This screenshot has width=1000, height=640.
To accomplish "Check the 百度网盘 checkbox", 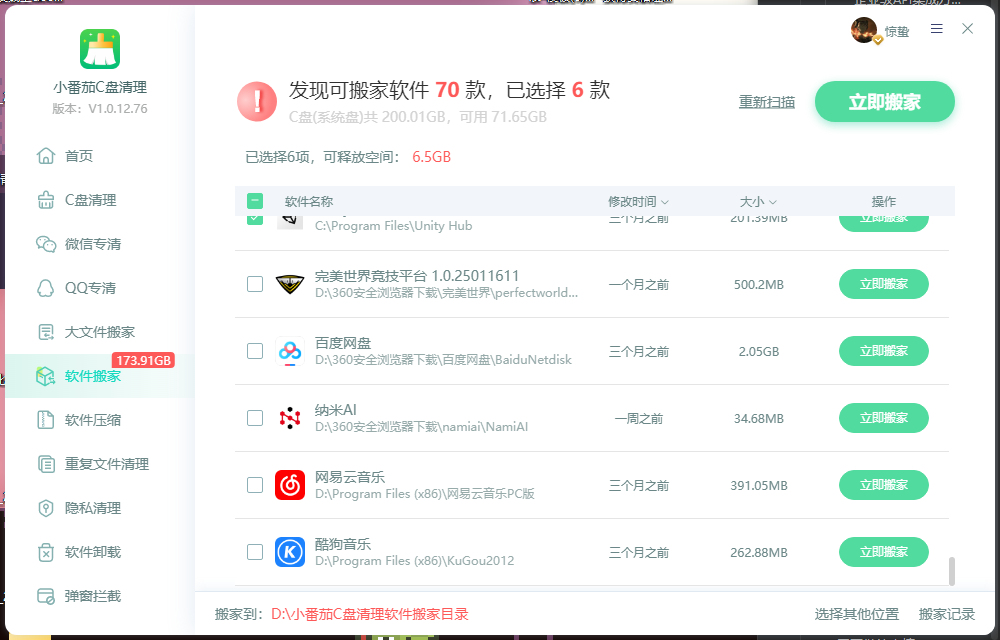I will [254, 351].
